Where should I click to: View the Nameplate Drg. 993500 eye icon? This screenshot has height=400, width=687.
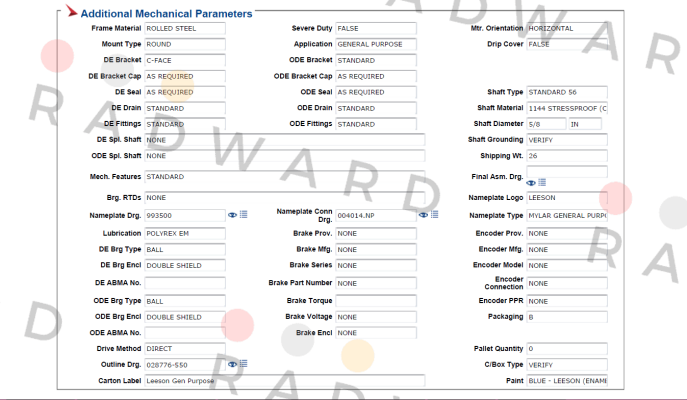pos(232,215)
